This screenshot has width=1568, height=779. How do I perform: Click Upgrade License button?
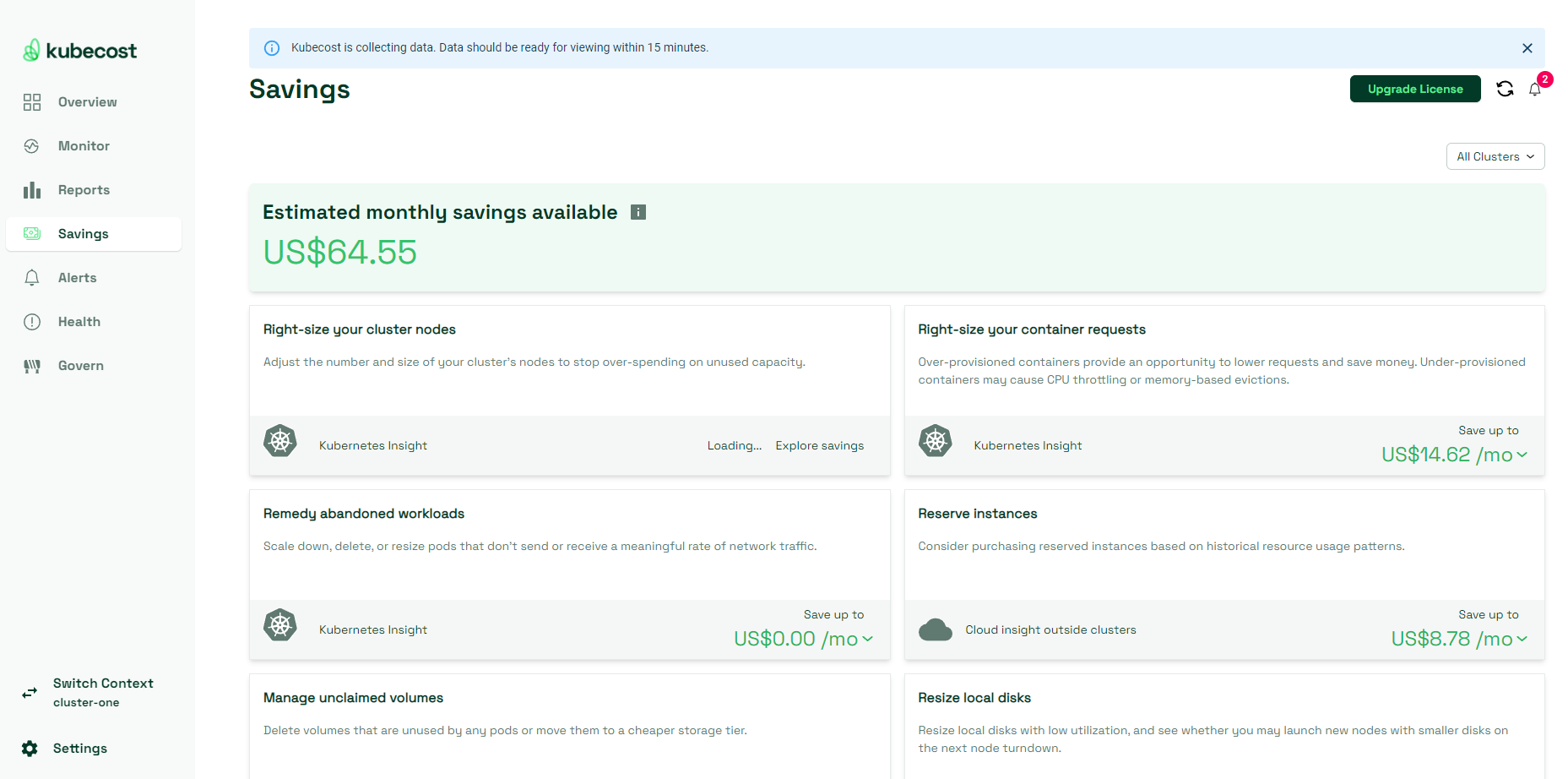coord(1415,89)
